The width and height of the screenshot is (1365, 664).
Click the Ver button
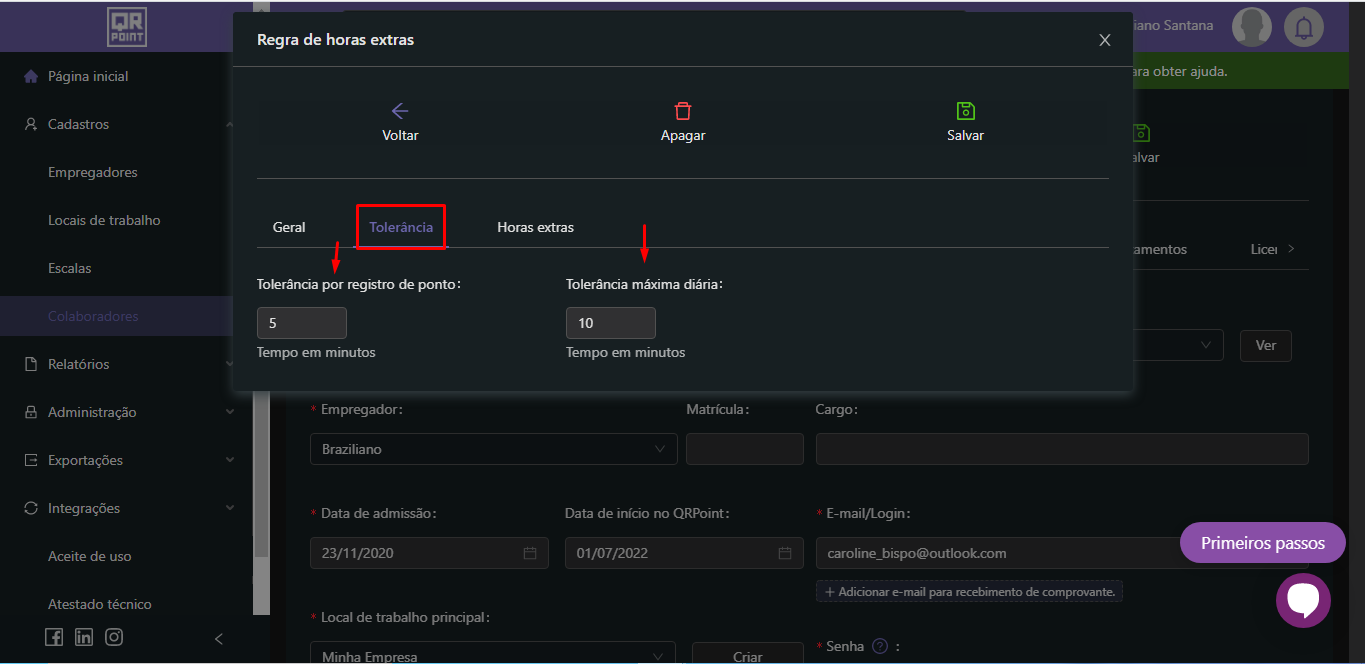pyautogui.click(x=1265, y=345)
